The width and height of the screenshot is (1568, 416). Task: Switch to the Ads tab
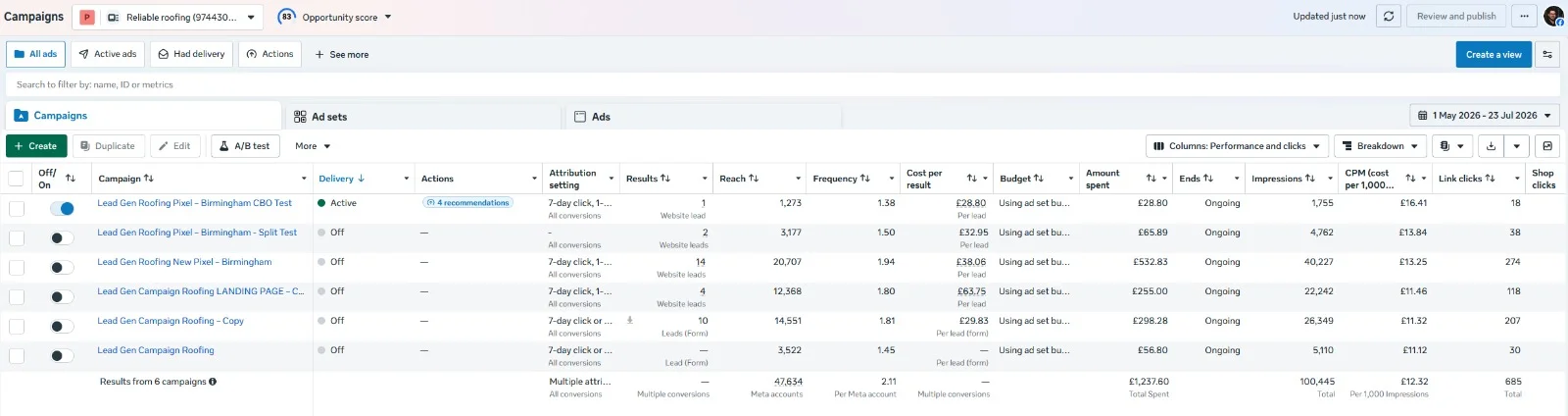coord(704,117)
